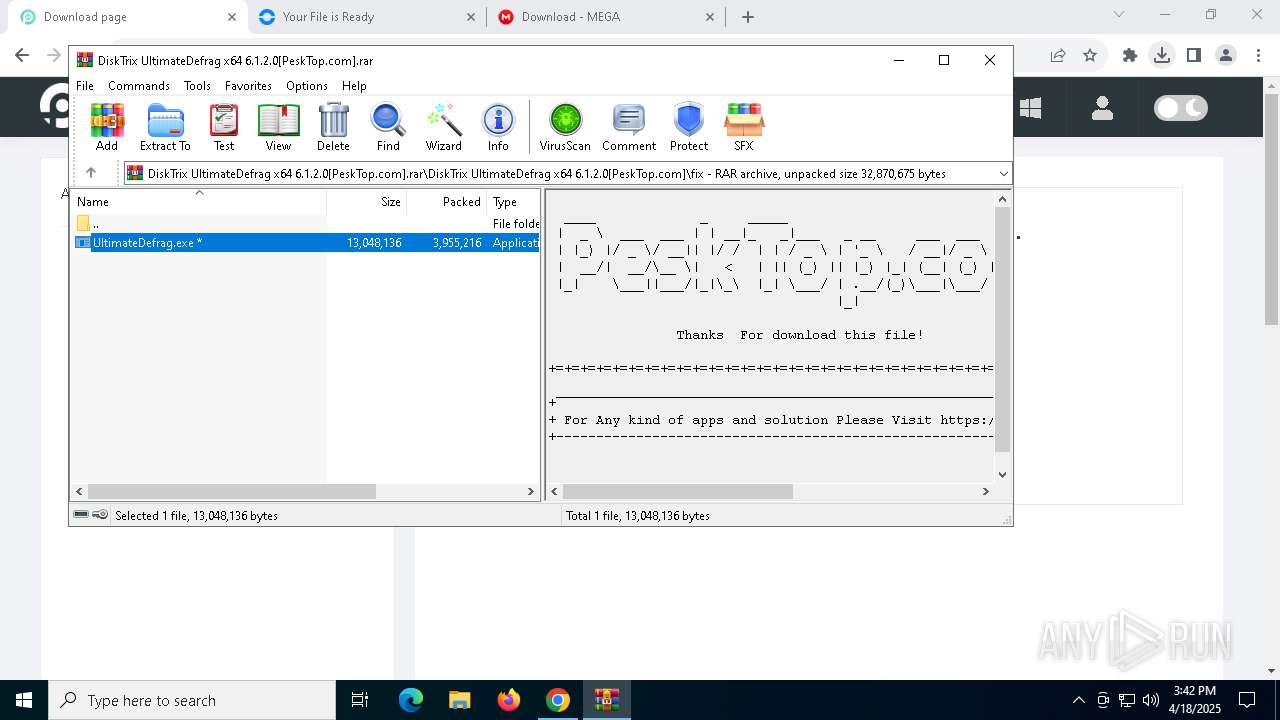Open the File menu
The image size is (1280, 720).
coord(85,86)
